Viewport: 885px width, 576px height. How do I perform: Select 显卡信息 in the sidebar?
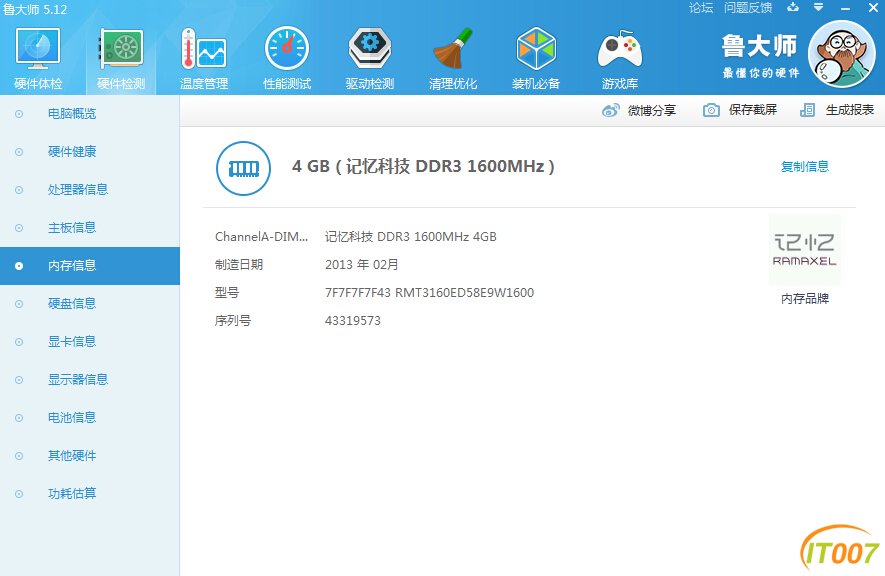90,342
